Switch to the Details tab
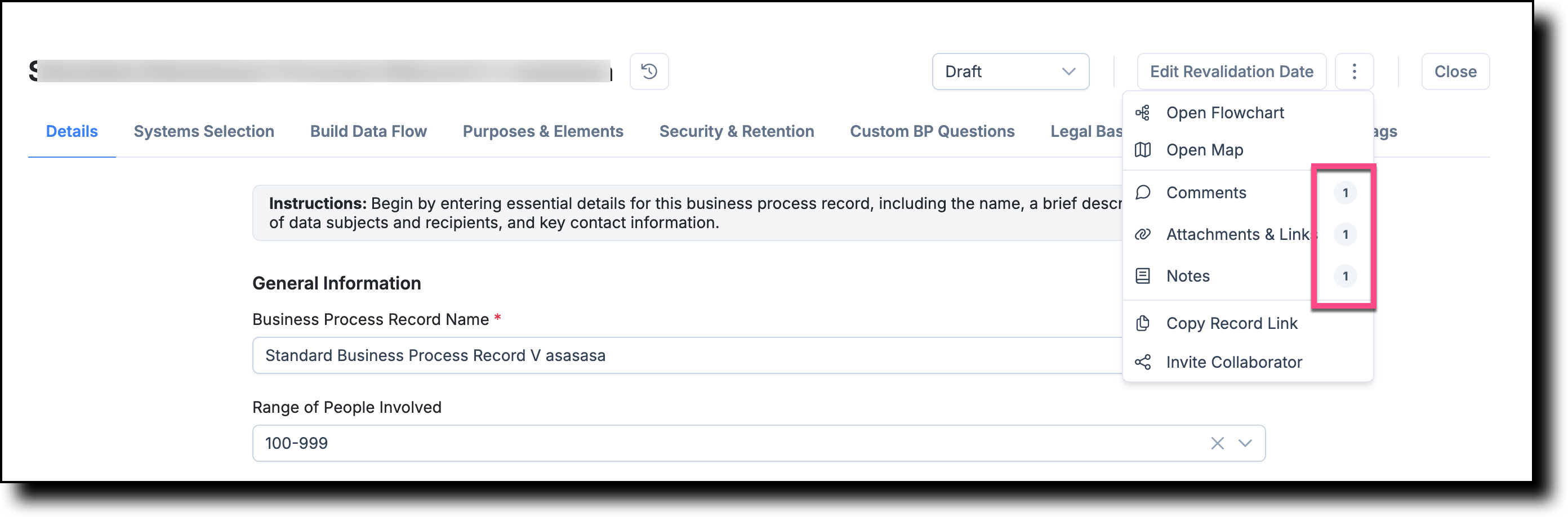The image size is (1568, 517). (72, 132)
